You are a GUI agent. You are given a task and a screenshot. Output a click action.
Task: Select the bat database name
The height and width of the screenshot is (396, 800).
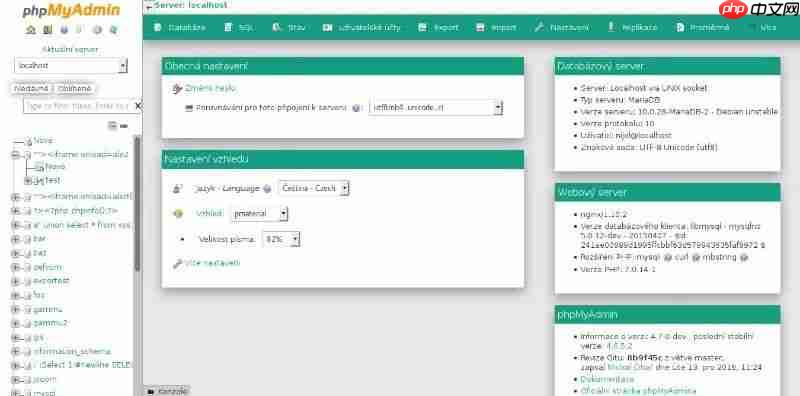(x=40, y=253)
